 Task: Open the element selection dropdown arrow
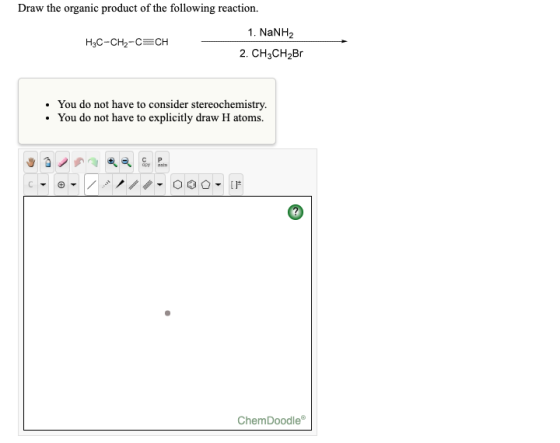43,185
